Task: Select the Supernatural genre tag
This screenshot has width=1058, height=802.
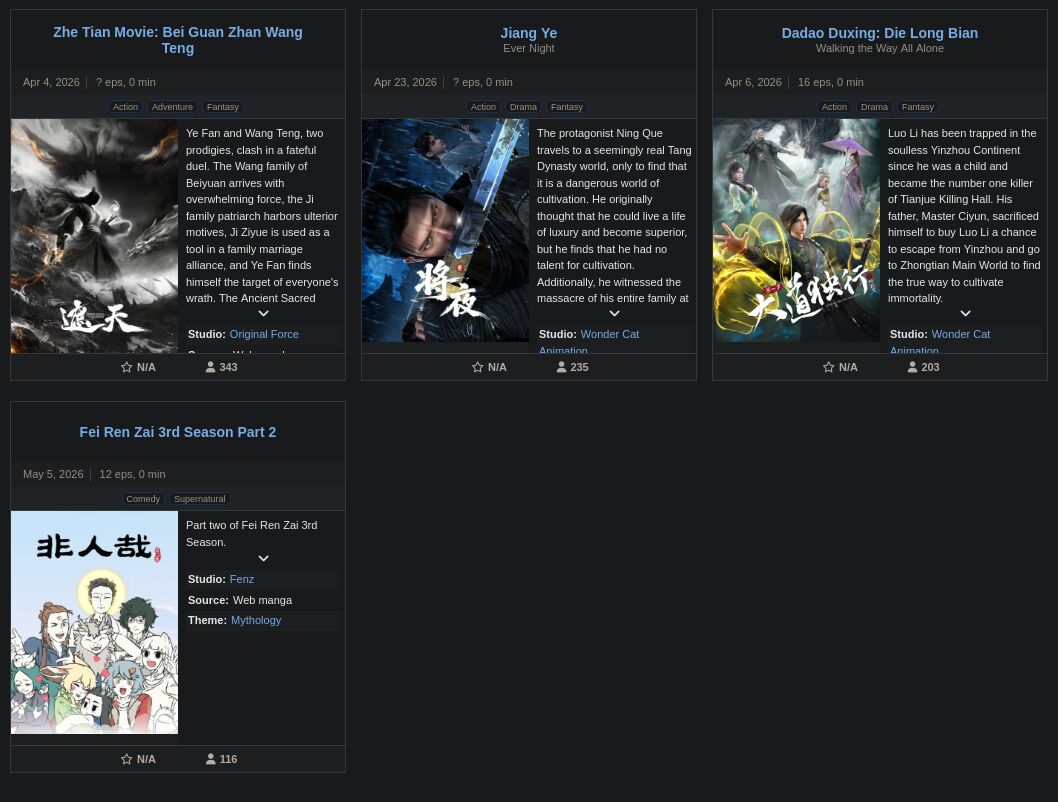Action: (x=199, y=499)
